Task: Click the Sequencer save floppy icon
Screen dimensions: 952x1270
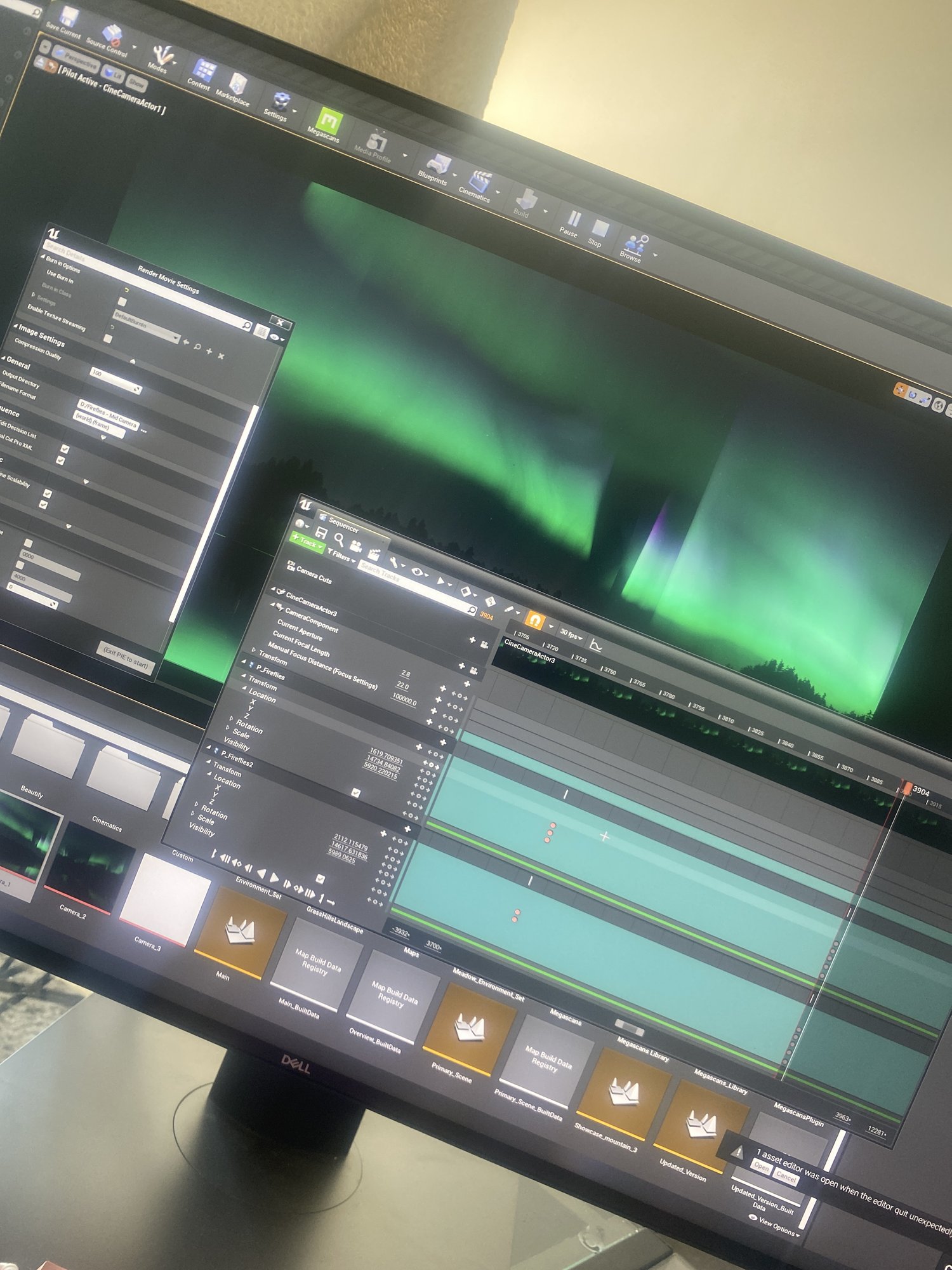Action: tap(321, 533)
